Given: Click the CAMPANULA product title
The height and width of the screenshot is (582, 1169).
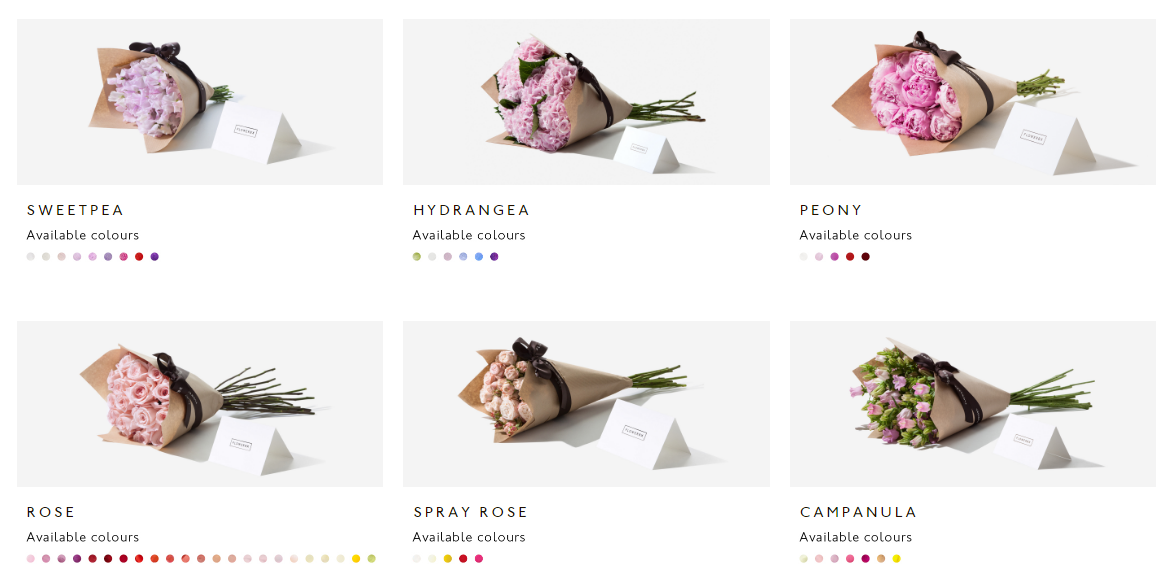Looking at the screenshot, I should point(858,512).
